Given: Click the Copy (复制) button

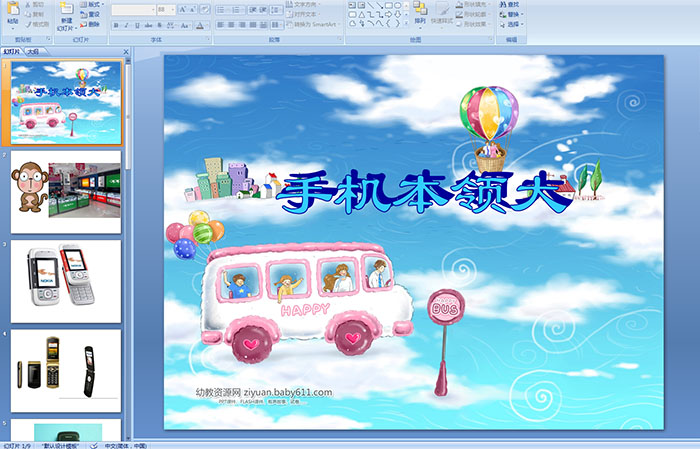Looking at the screenshot, I should click(34, 14).
